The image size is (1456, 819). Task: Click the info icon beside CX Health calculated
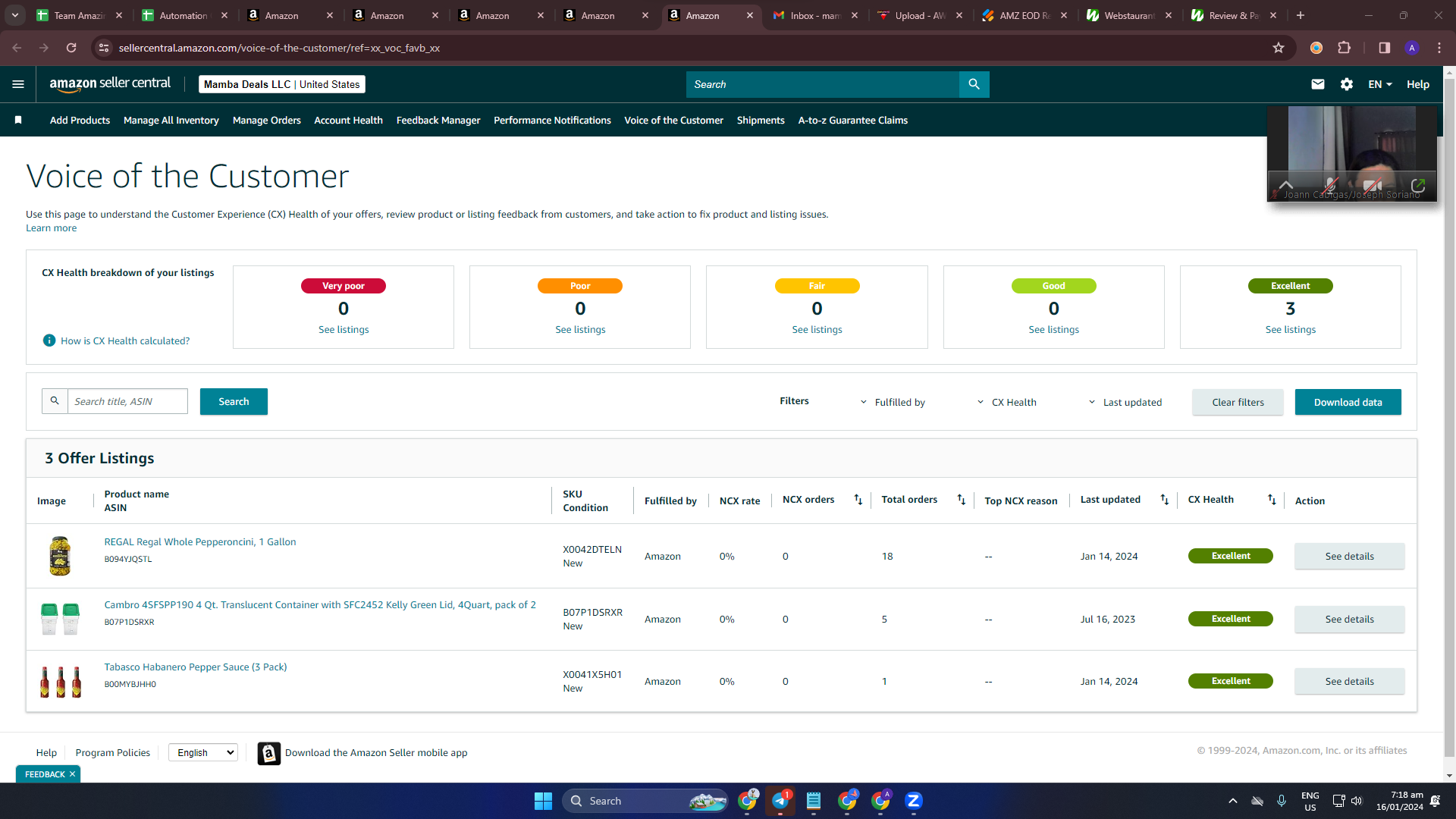pyautogui.click(x=49, y=340)
